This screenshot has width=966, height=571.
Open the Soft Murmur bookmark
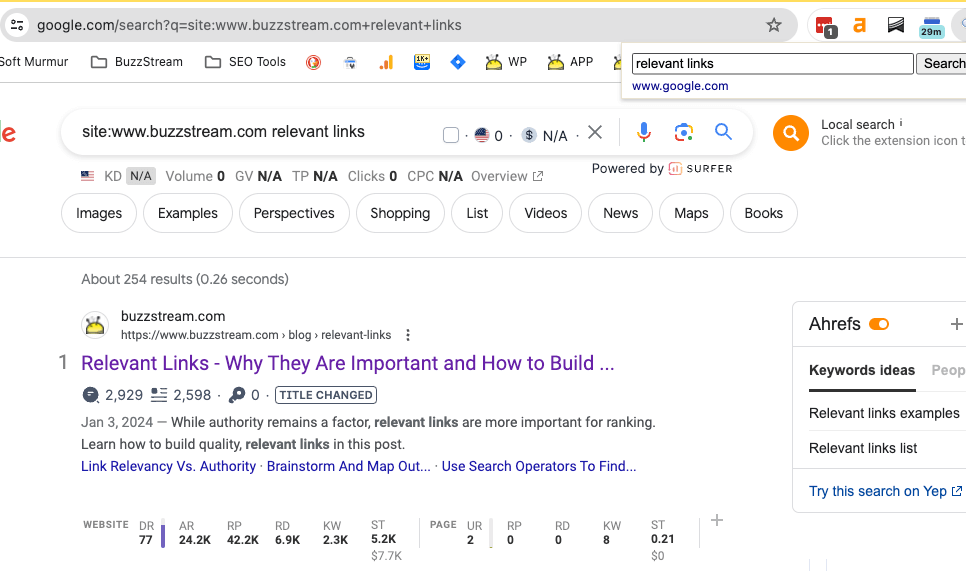34,62
